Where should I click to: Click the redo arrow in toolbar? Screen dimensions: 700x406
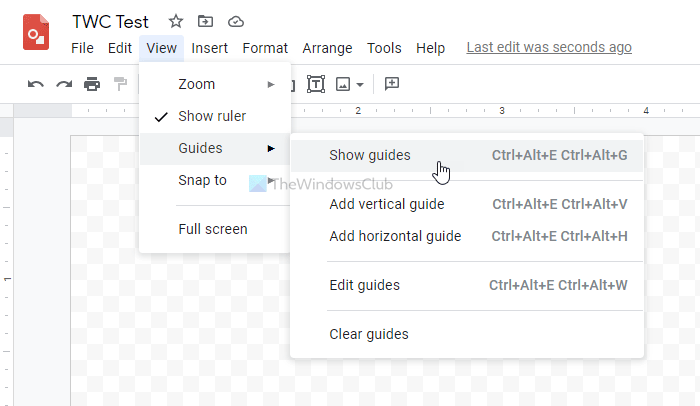pyautogui.click(x=64, y=84)
